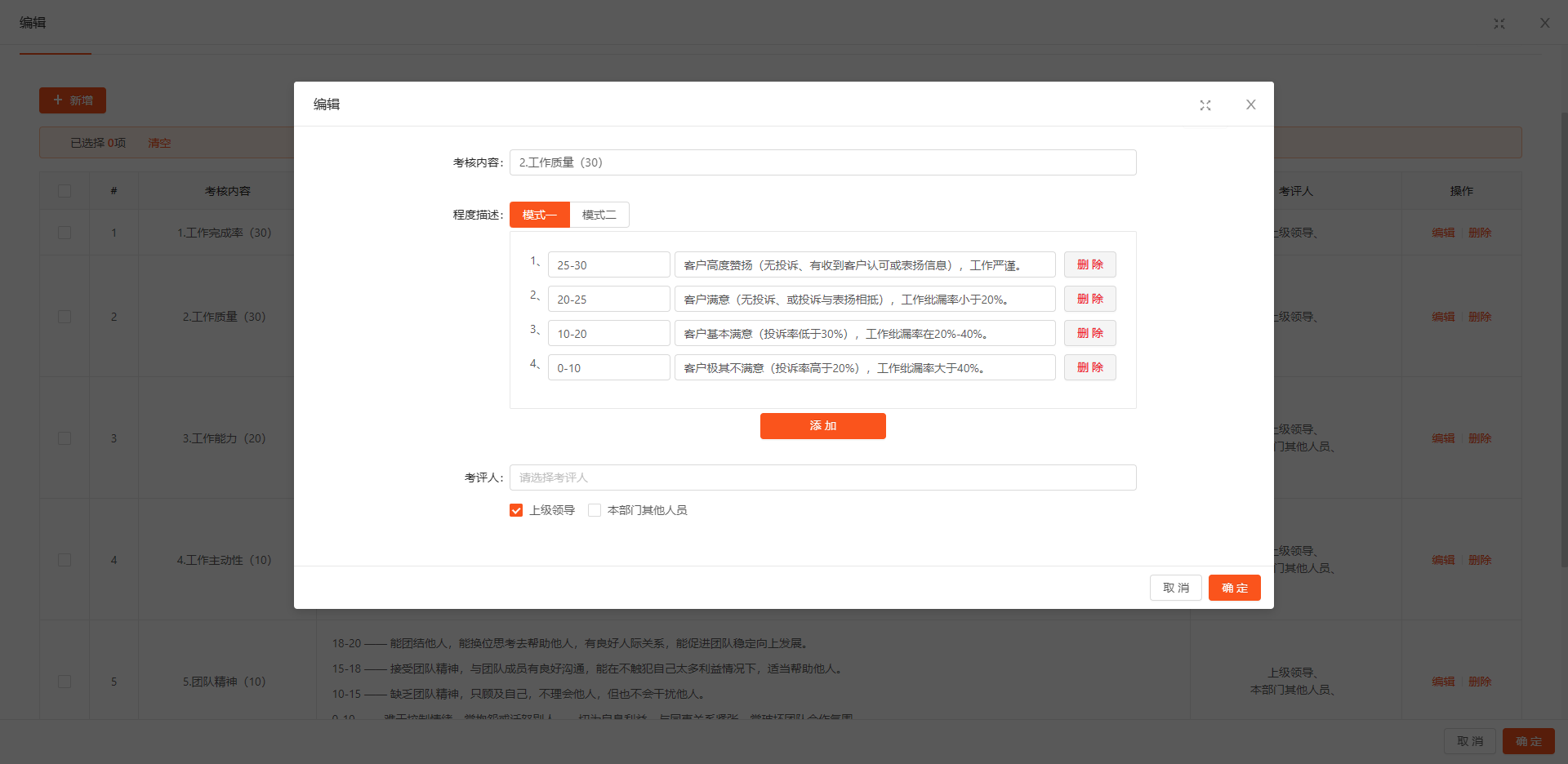Delete the 25-30 score row
1568x764 pixels.
tap(1089, 264)
